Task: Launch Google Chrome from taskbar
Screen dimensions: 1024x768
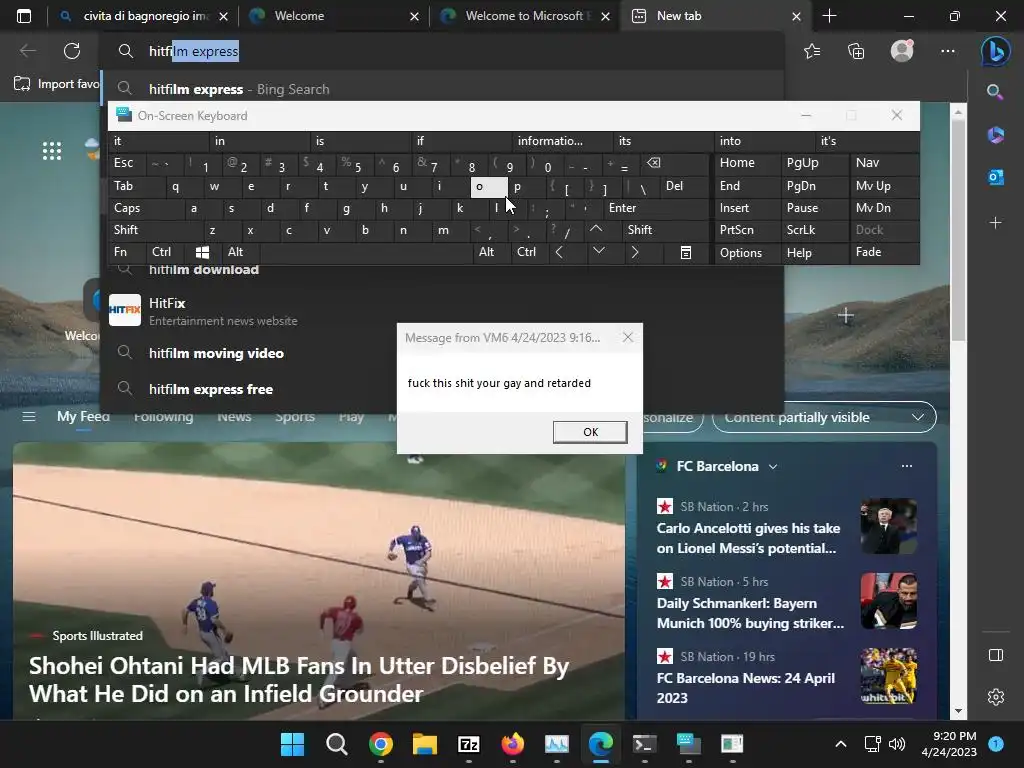Action: pos(381,744)
